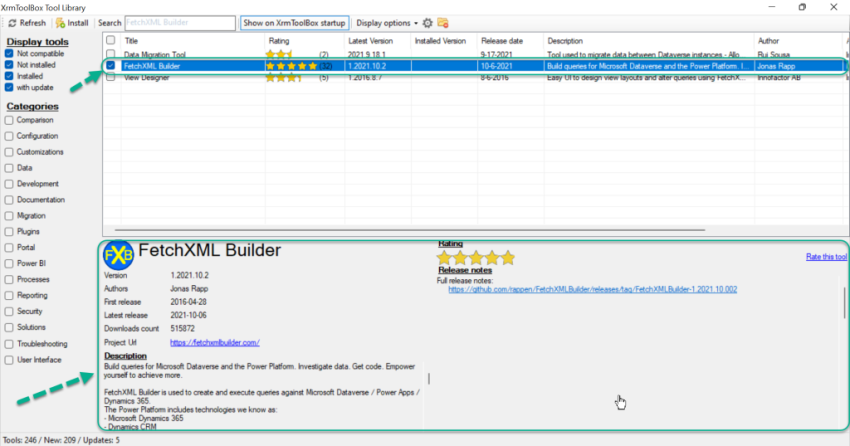This screenshot has width=850, height=446.
Task: Select the FetchXML Builder row title
Action: coord(152,66)
